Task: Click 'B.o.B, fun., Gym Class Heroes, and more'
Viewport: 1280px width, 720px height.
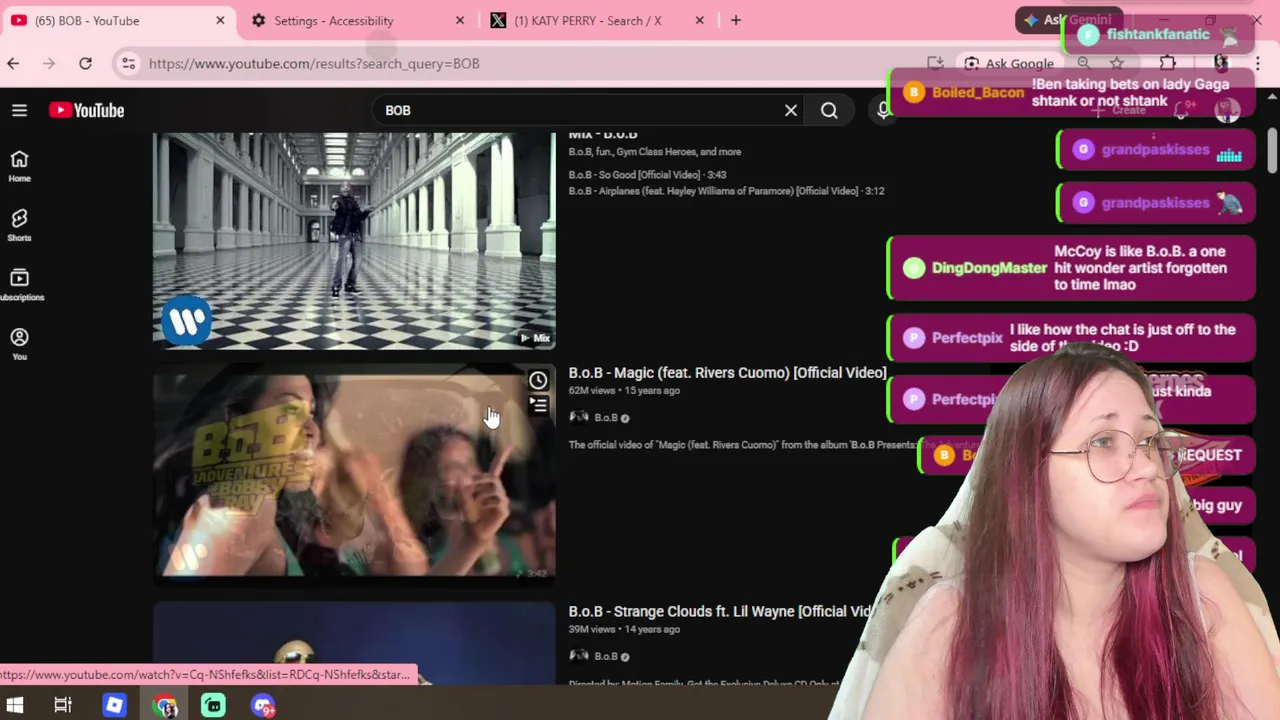Action: 655,152
